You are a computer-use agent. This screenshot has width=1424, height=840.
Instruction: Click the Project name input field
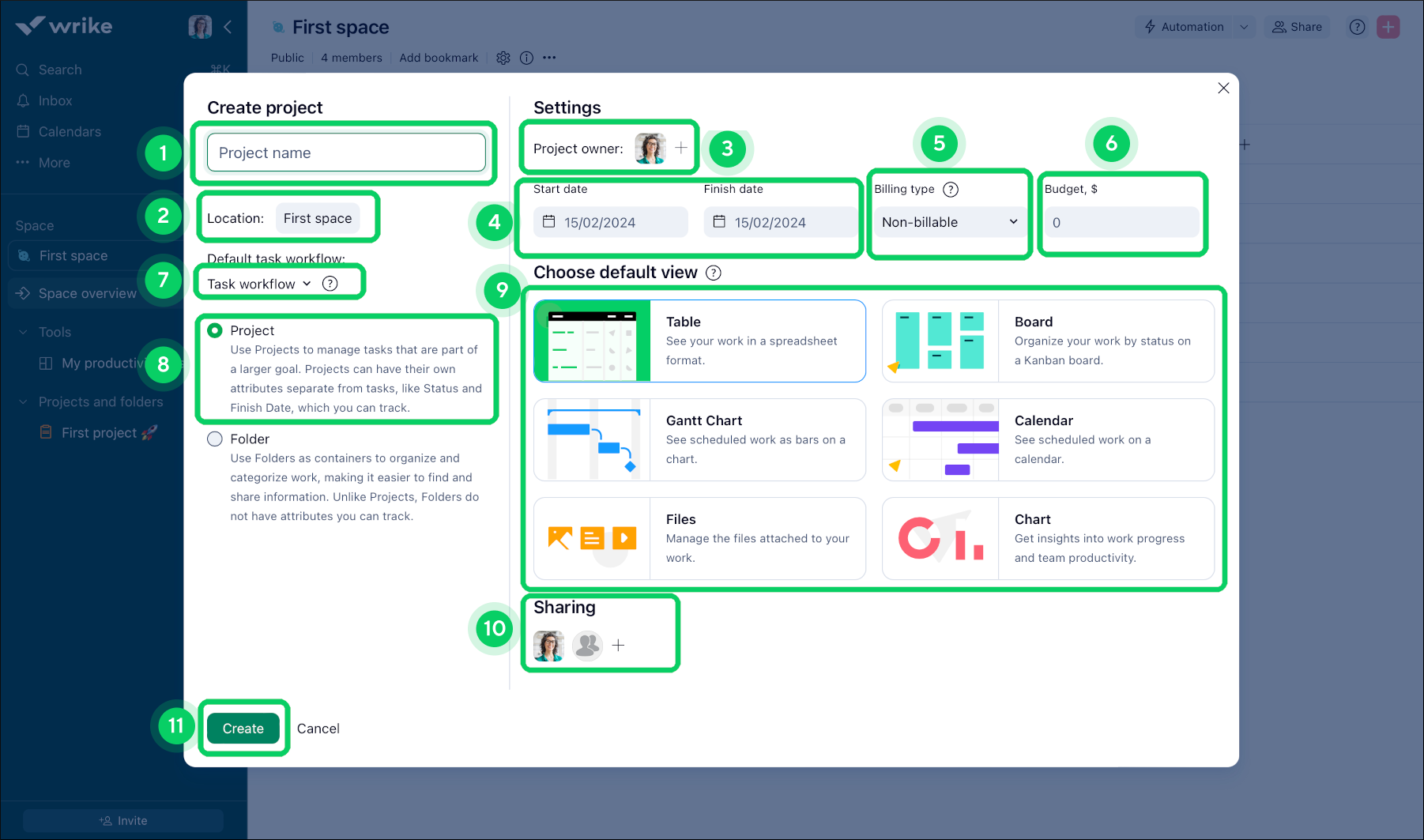click(x=345, y=153)
